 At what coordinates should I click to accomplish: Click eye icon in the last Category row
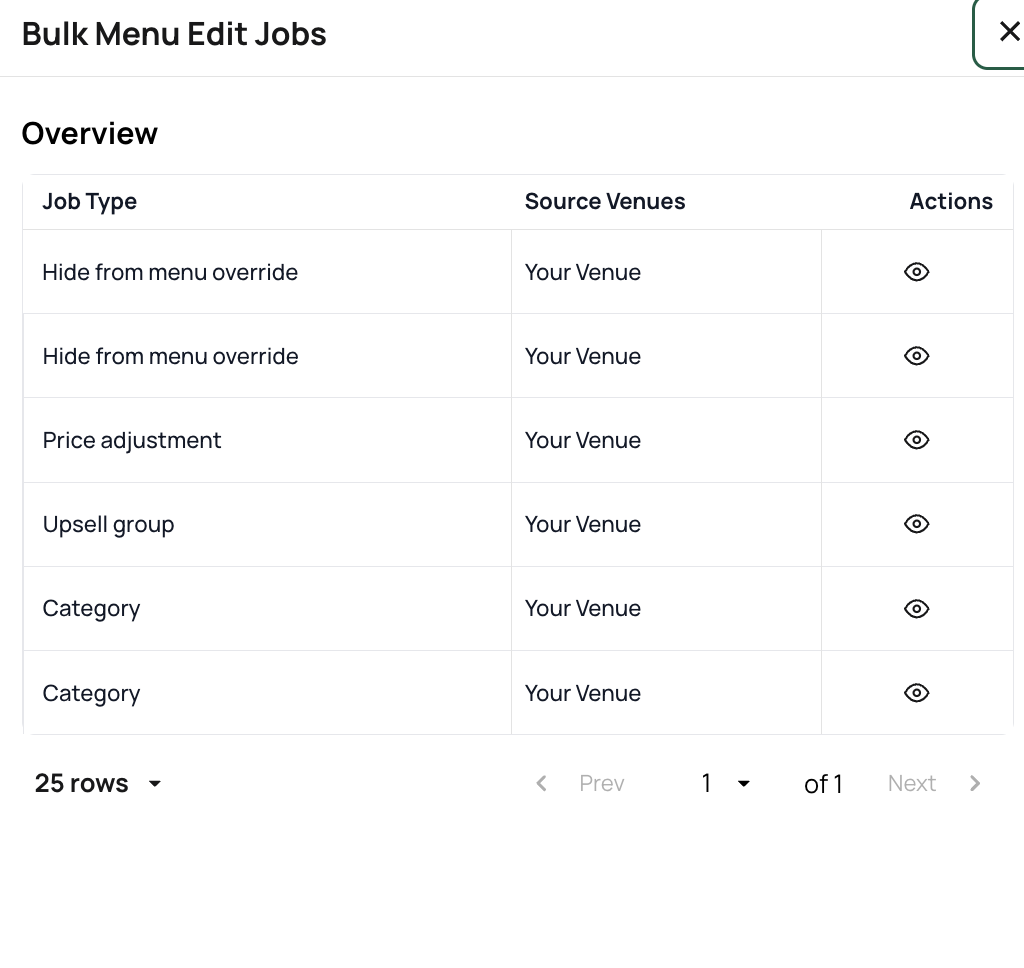coord(916,693)
